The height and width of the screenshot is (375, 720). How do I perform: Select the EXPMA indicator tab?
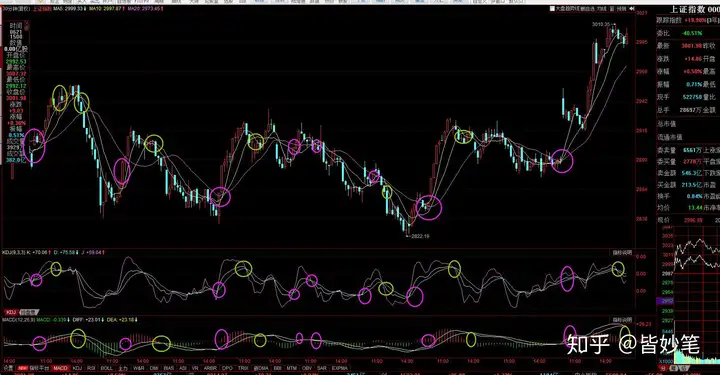point(340,368)
